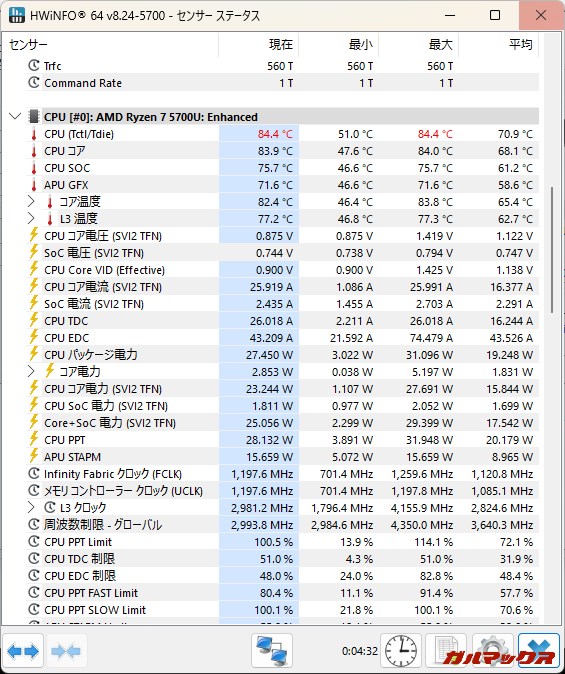Screen dimensions: 565x674
Task: Click thermometer icon next to CPU SOC
Action: [34, 168]
